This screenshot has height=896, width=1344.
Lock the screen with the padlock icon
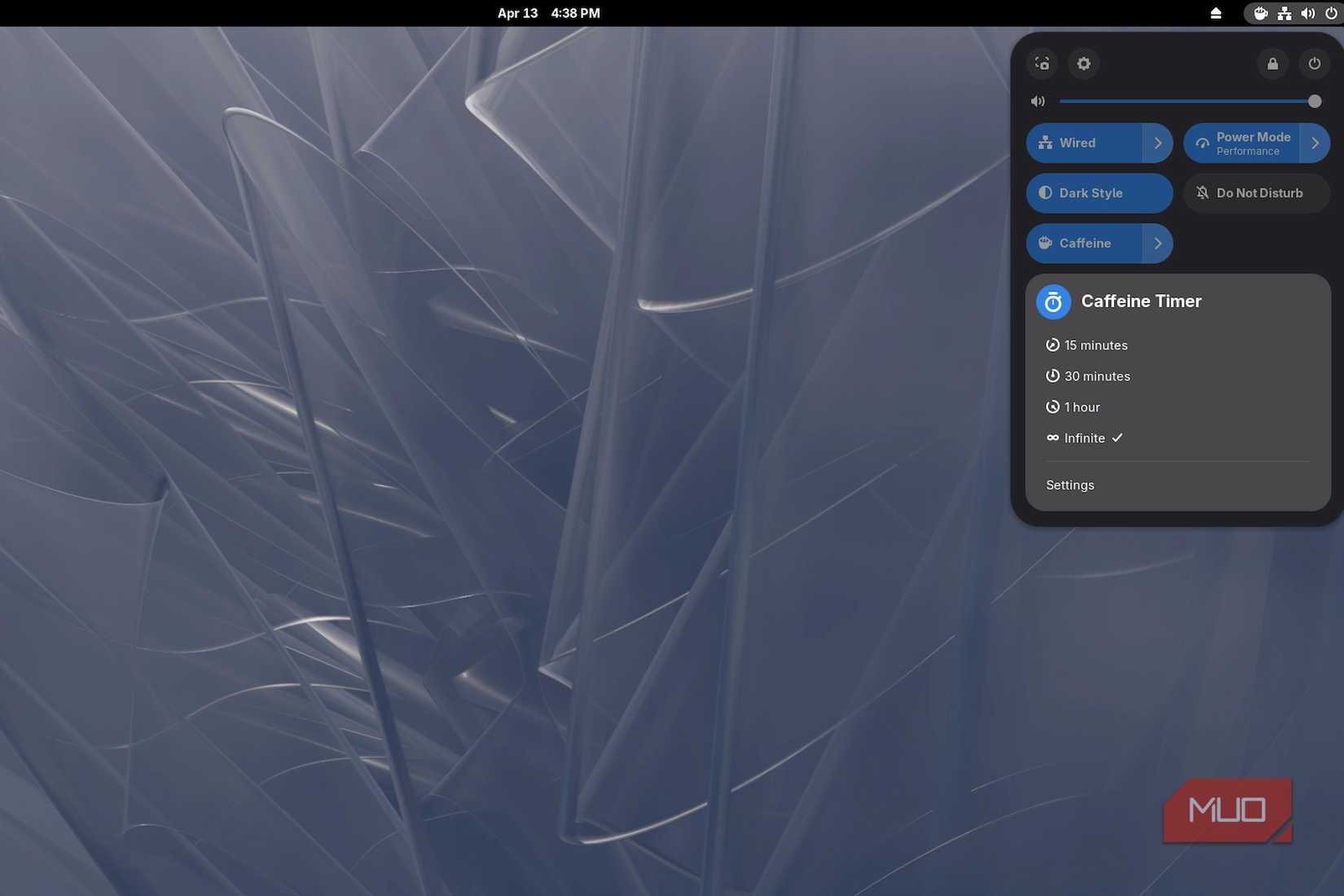[1272, 64]
